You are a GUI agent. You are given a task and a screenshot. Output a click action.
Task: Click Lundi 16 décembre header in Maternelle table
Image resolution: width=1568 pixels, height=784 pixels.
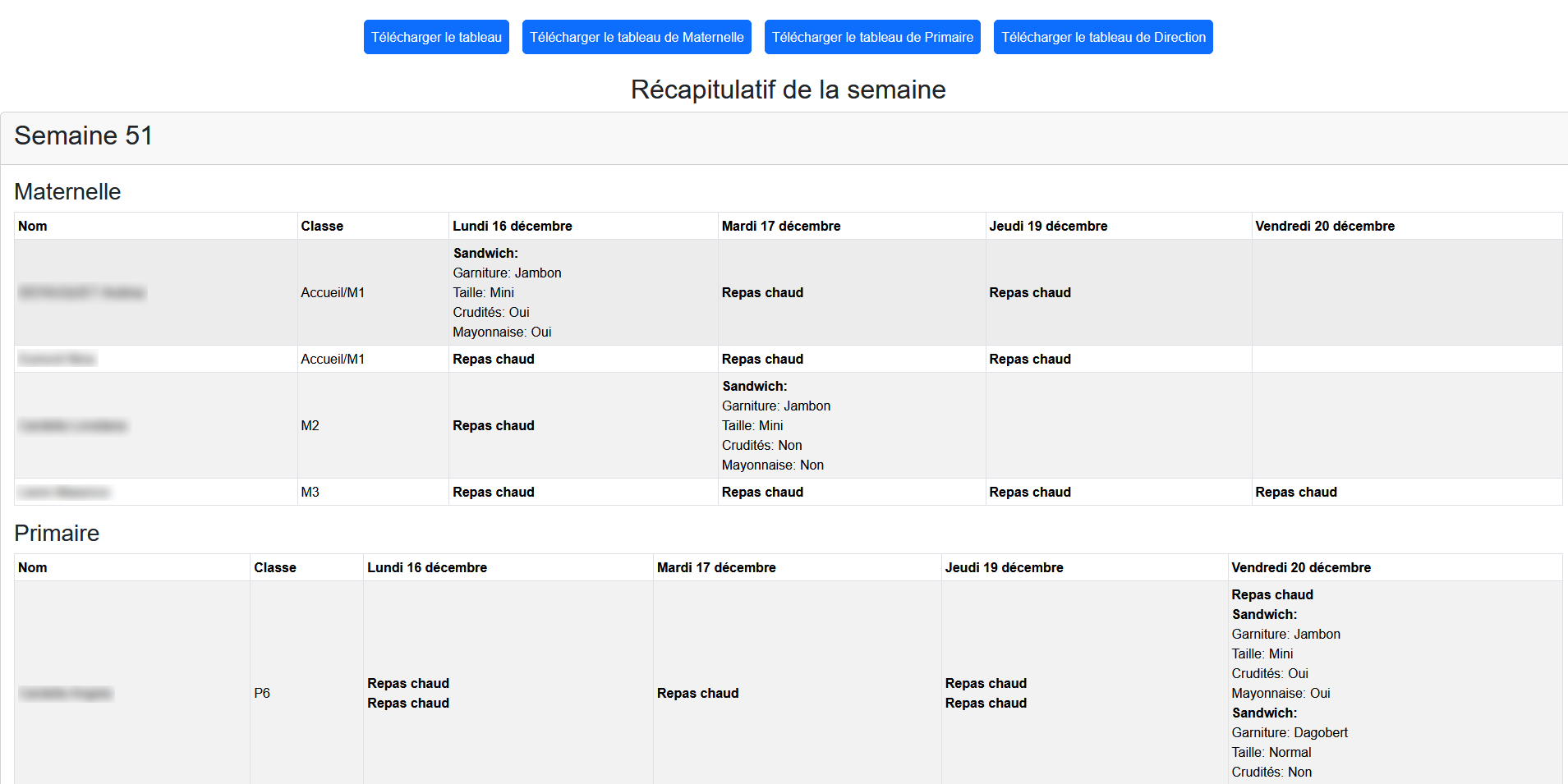tap(513, 227)
